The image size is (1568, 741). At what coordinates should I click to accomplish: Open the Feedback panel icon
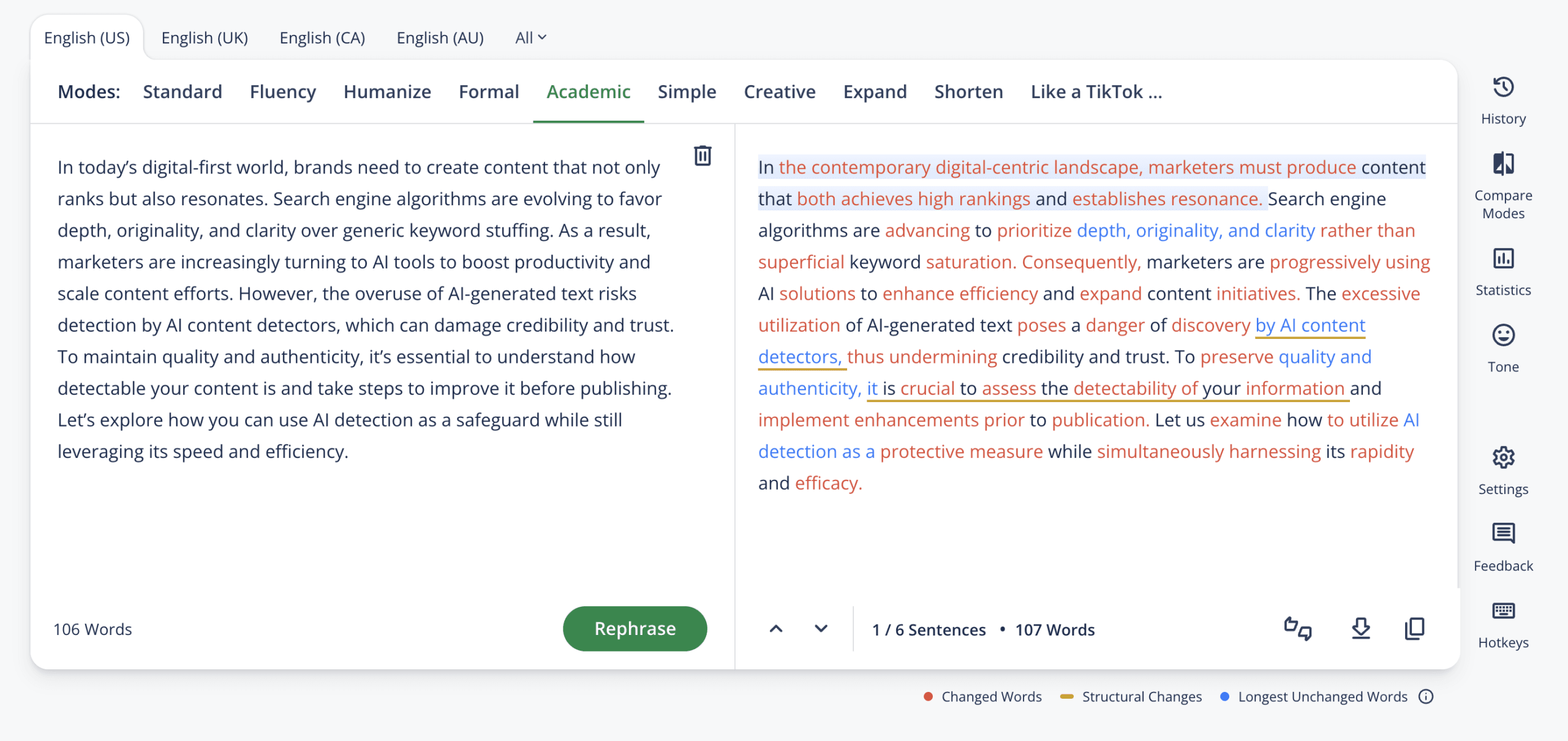(1503, 534)
